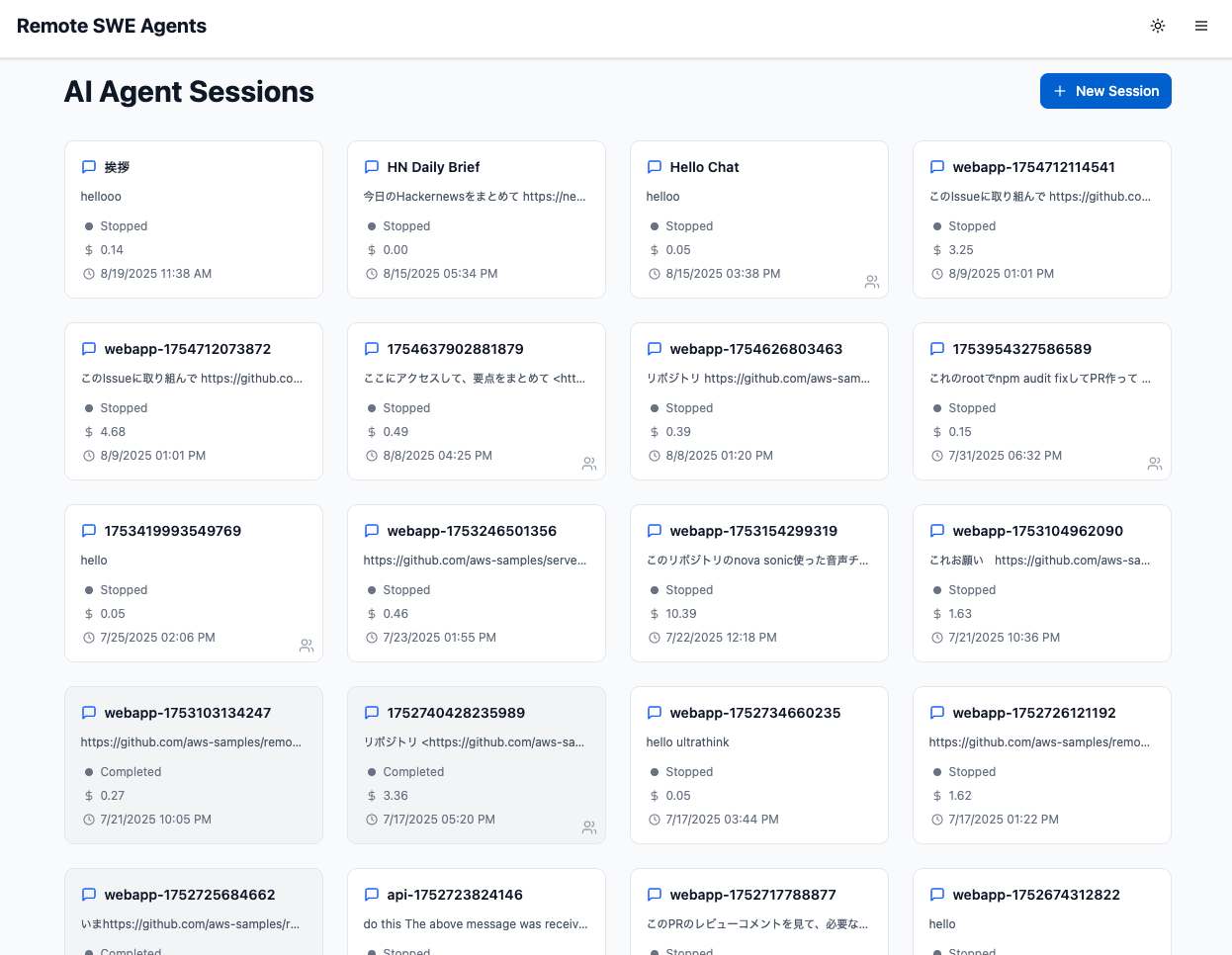The width and height of the screenshot is (1232, 955).
Task: Click date 7/31/2025 06:32 PM
Action: point(1006,456)
